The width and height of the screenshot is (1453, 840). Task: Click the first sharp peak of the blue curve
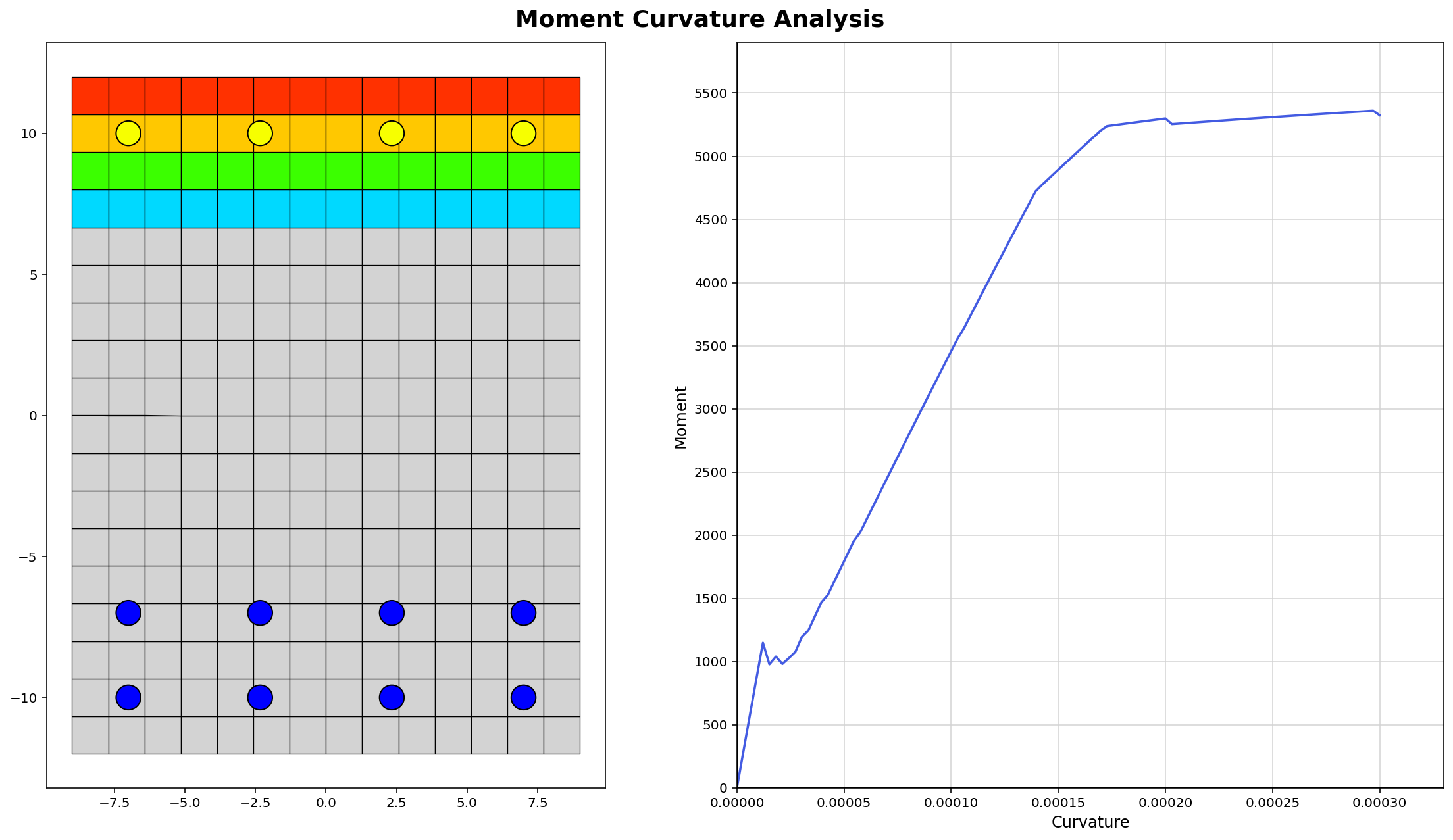(763, 643)
